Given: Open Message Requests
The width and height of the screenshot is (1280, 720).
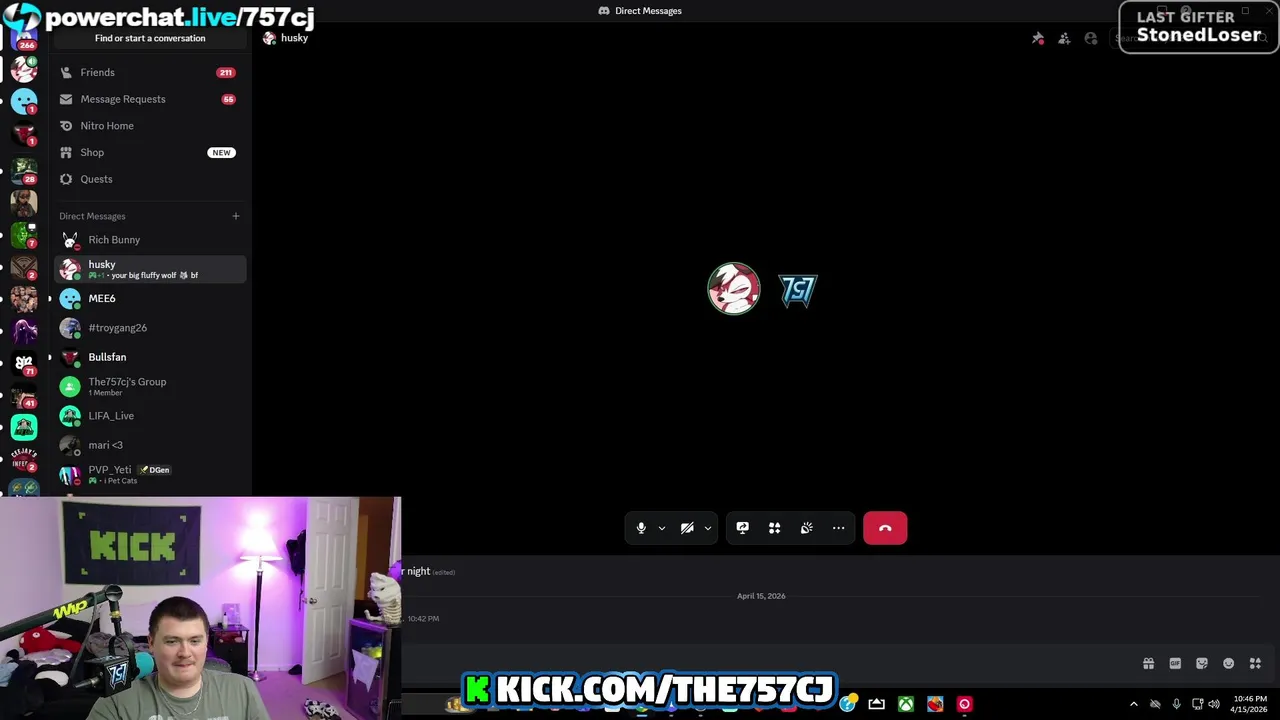Looking at the screenshot, I should pyautogui.click(x=148, y=99).
